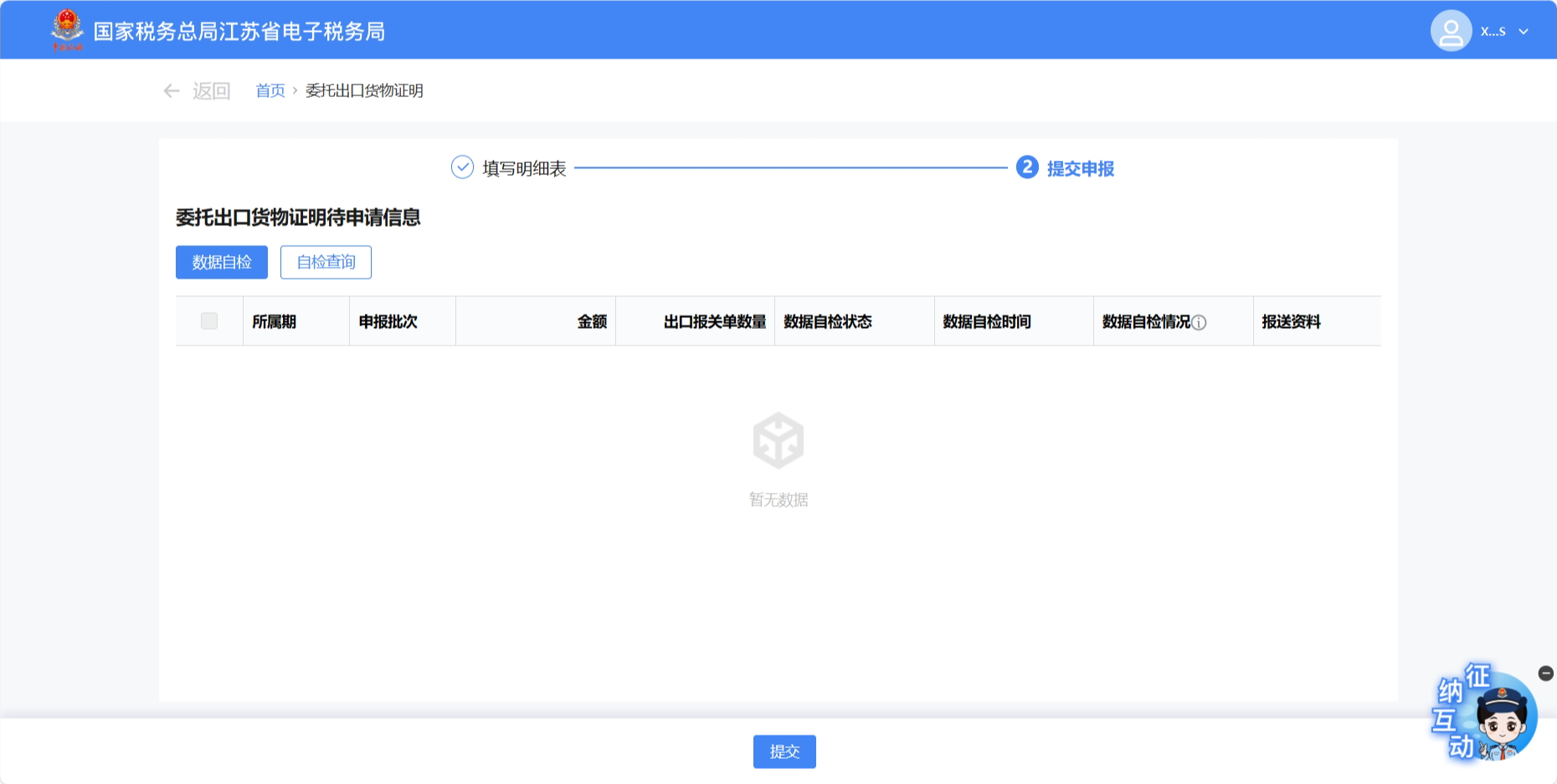
Task: Click the 数据自检状态 column header
Action: coord(827,322)
